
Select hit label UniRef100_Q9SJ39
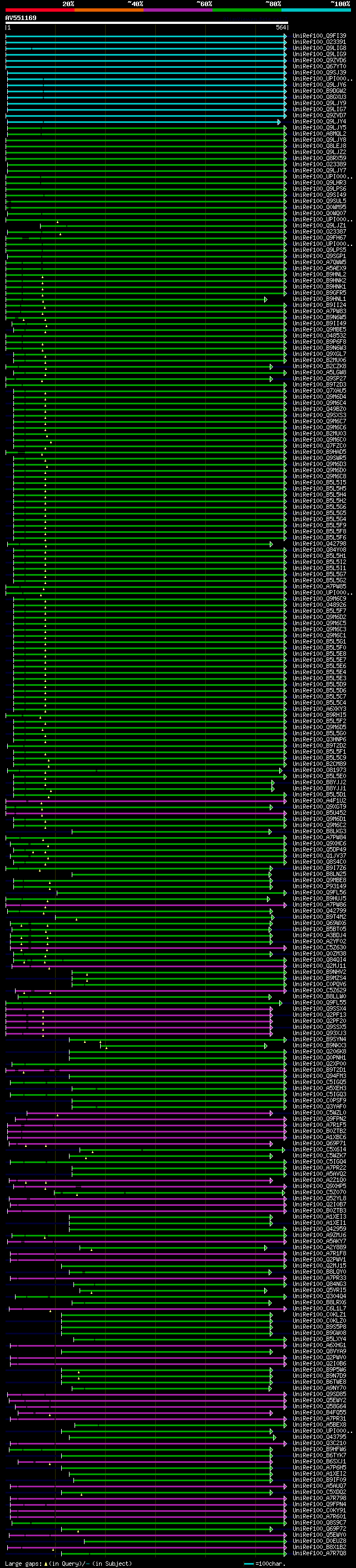click(x=319, y=72)
